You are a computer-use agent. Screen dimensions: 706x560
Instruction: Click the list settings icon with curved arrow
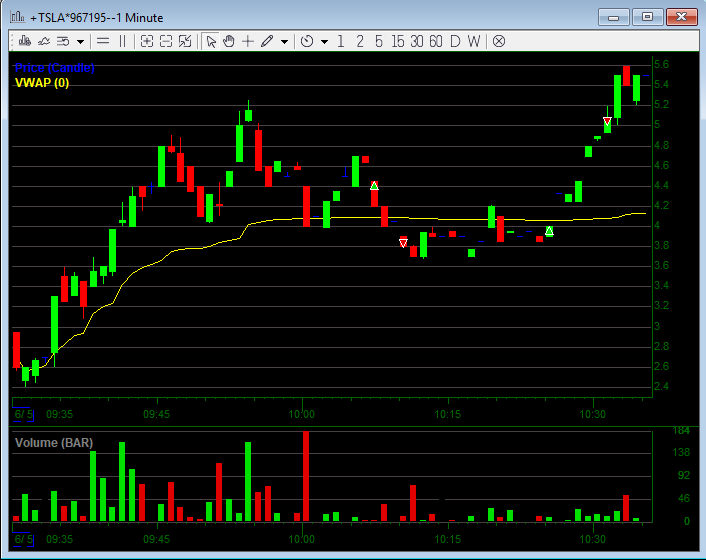point(63,41)
